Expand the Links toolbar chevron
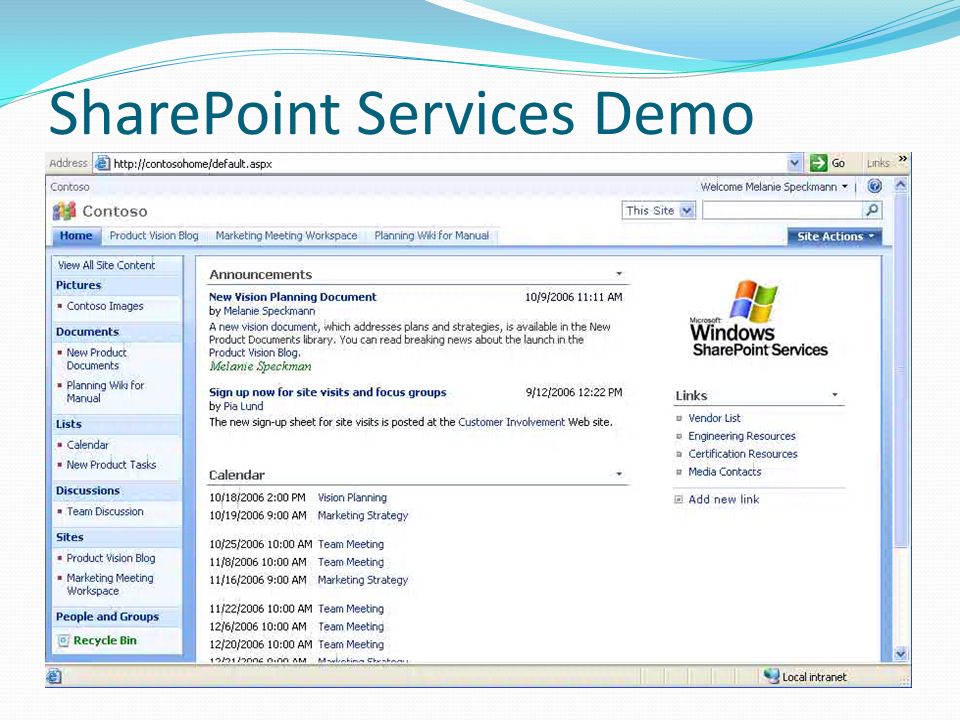Image resolution: width=960 pixels, height=720 pixels. [x=902, y=159]
